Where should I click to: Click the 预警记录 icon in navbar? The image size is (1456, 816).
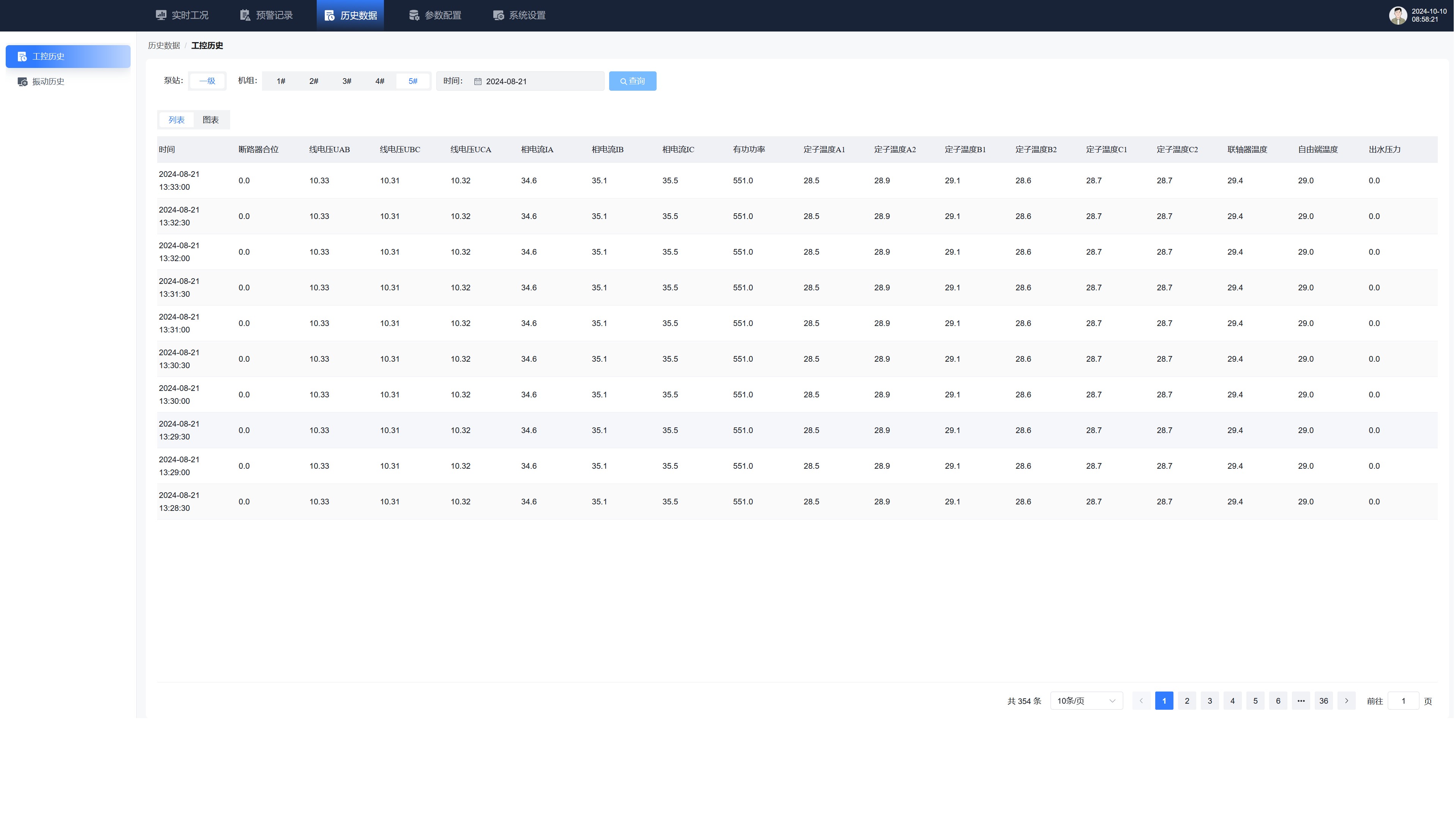pyautogui.click(x=245, y=15)
